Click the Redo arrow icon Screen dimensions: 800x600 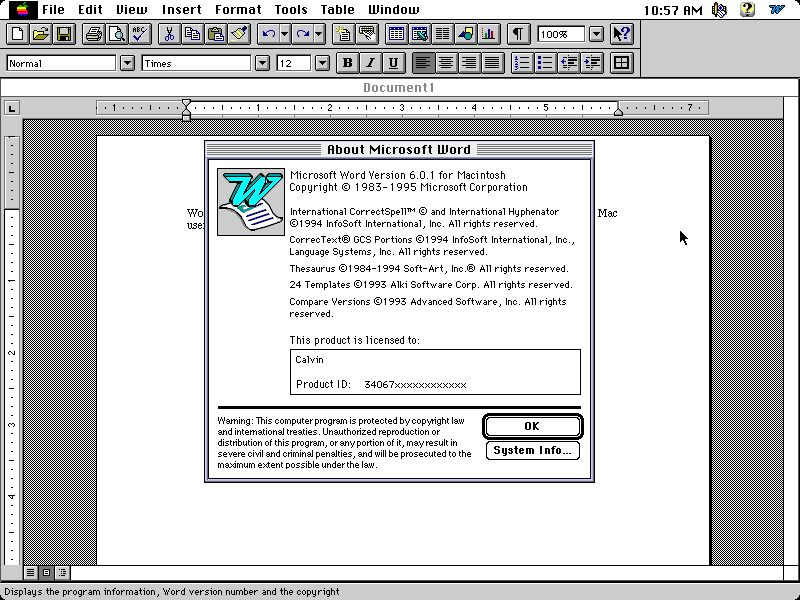(303, 34)
